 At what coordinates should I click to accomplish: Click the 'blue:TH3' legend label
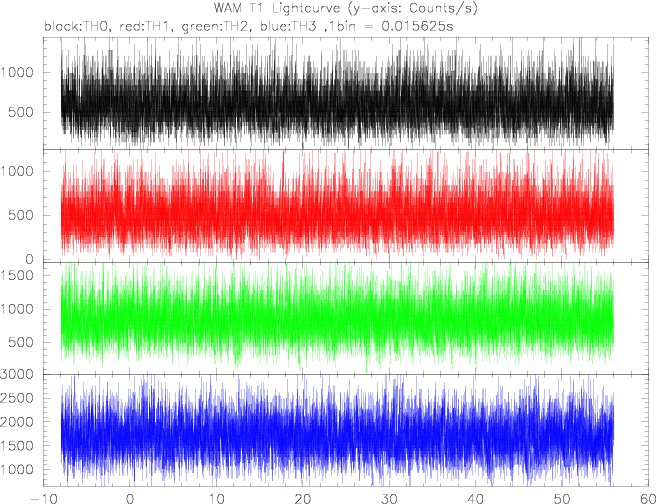(x=291, y=26)
